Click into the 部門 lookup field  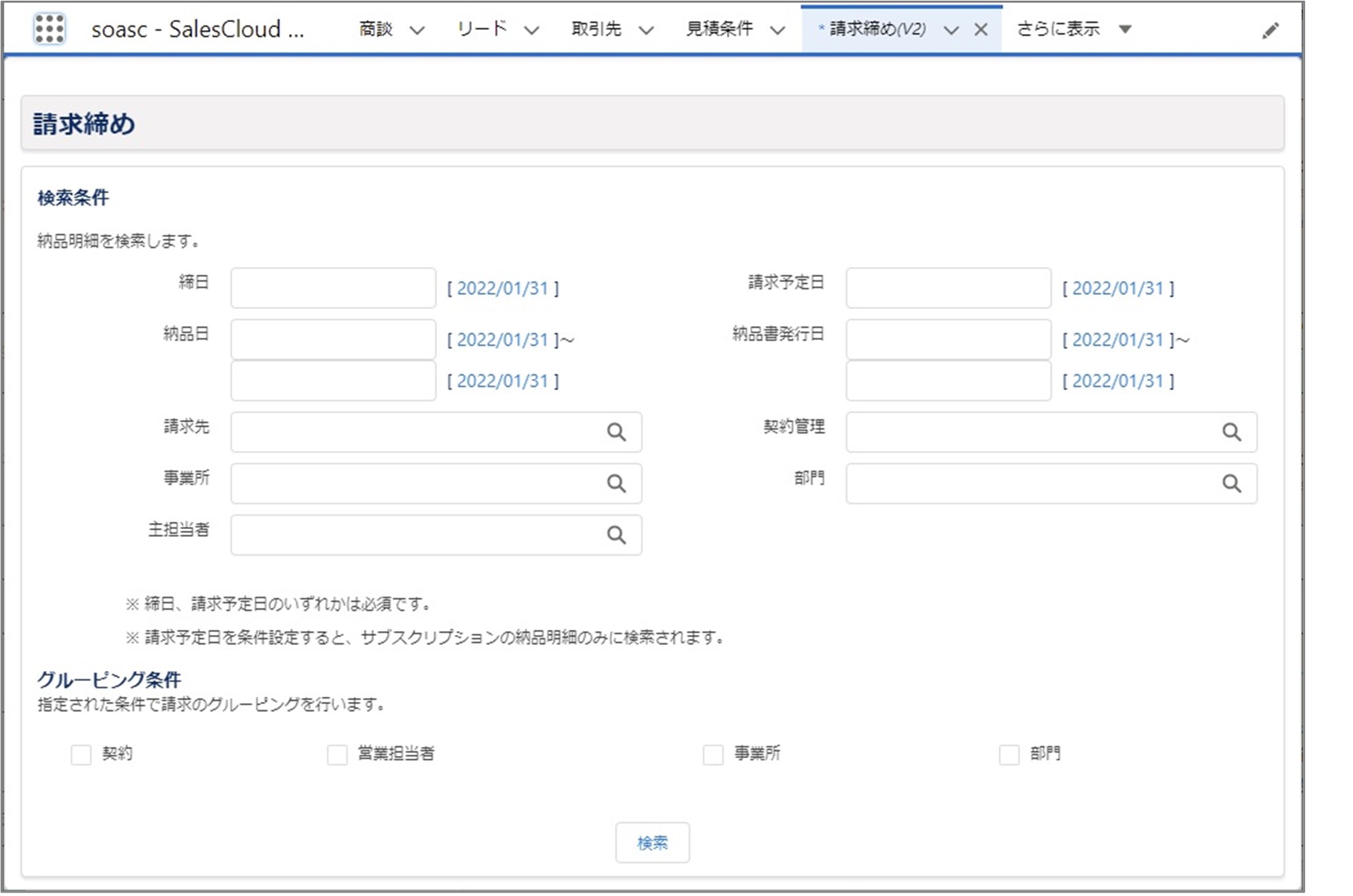click(1051, 483)
